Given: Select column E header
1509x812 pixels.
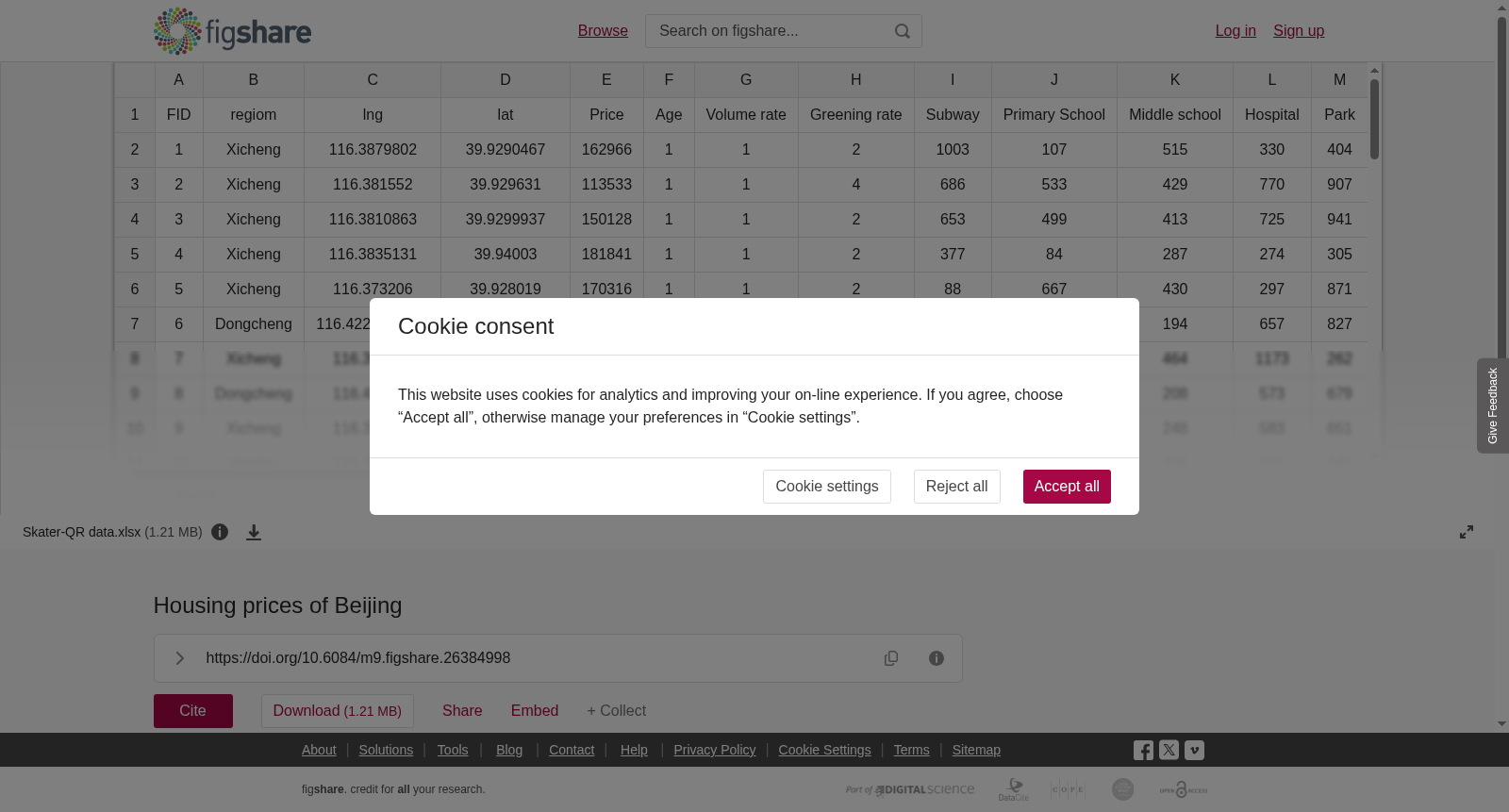Looking at the screenshot, I should pos(606,80).
